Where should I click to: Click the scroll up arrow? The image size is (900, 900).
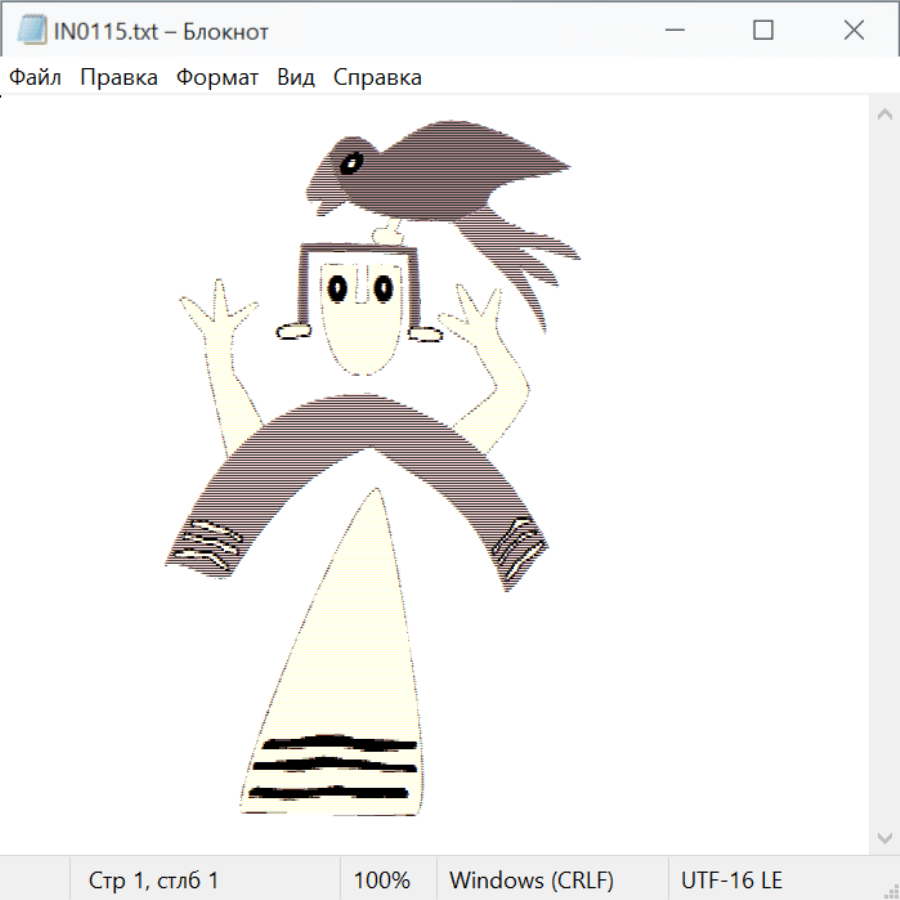point(884,114)
